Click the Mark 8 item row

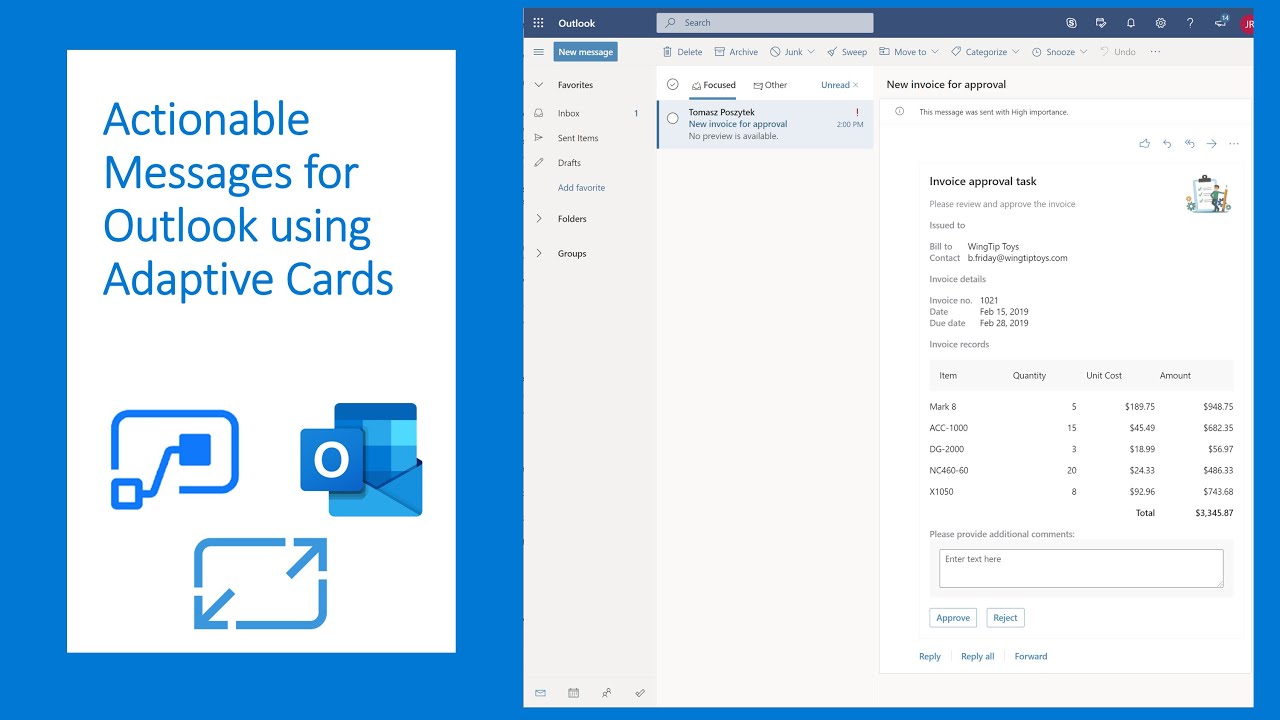pos(1081,407)
